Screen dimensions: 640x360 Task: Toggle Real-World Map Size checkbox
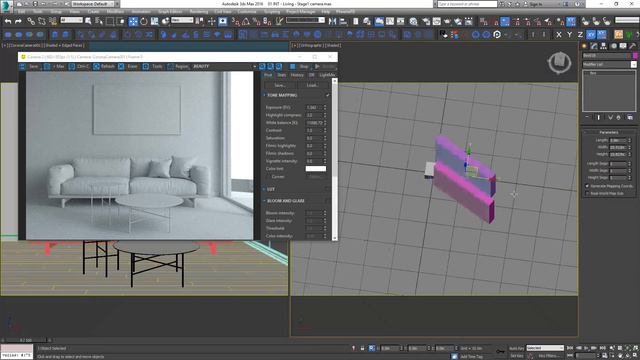(587, 193)
